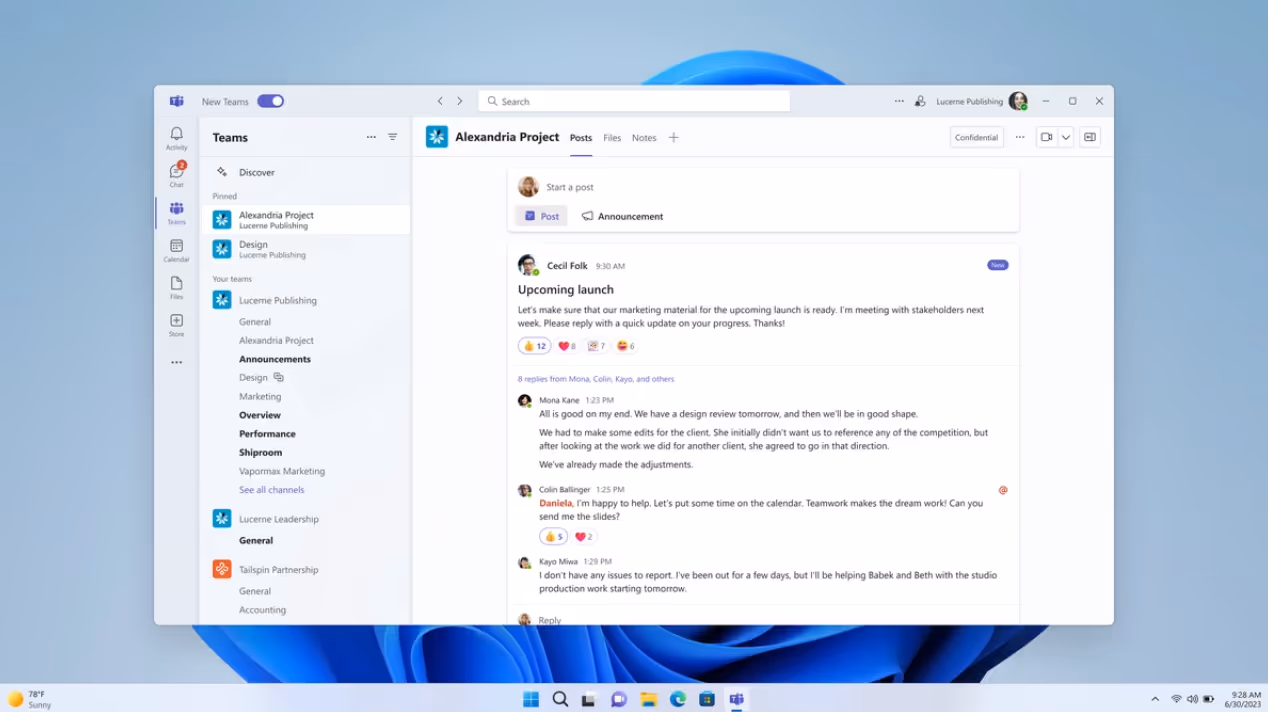Switch to the Notes tab
Screen dimensions: 1268x712
pyautogui.click(x=644, y=138)
